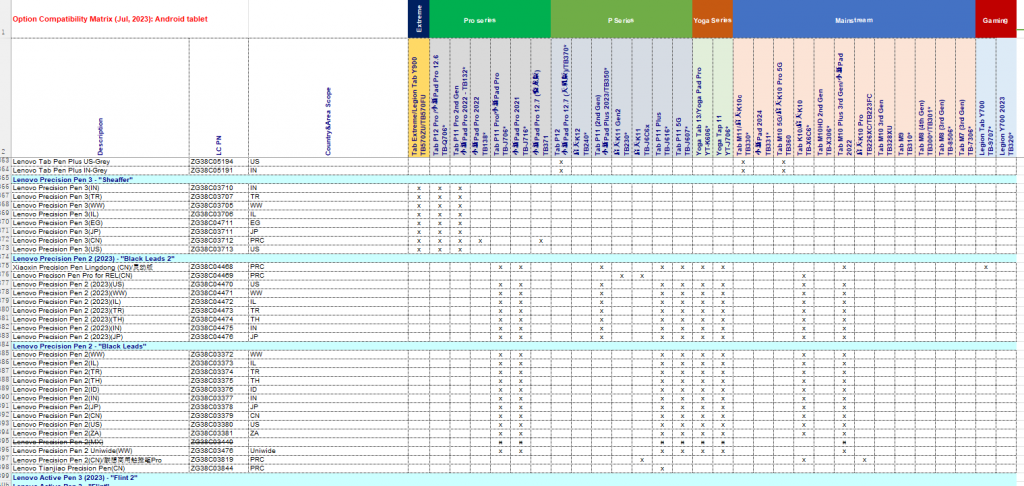This screenshot has width=1024, height=486.
Task: Select the Xiaoxin Precision Pen Lingdong (CN) cell
Action: point(101,267)
